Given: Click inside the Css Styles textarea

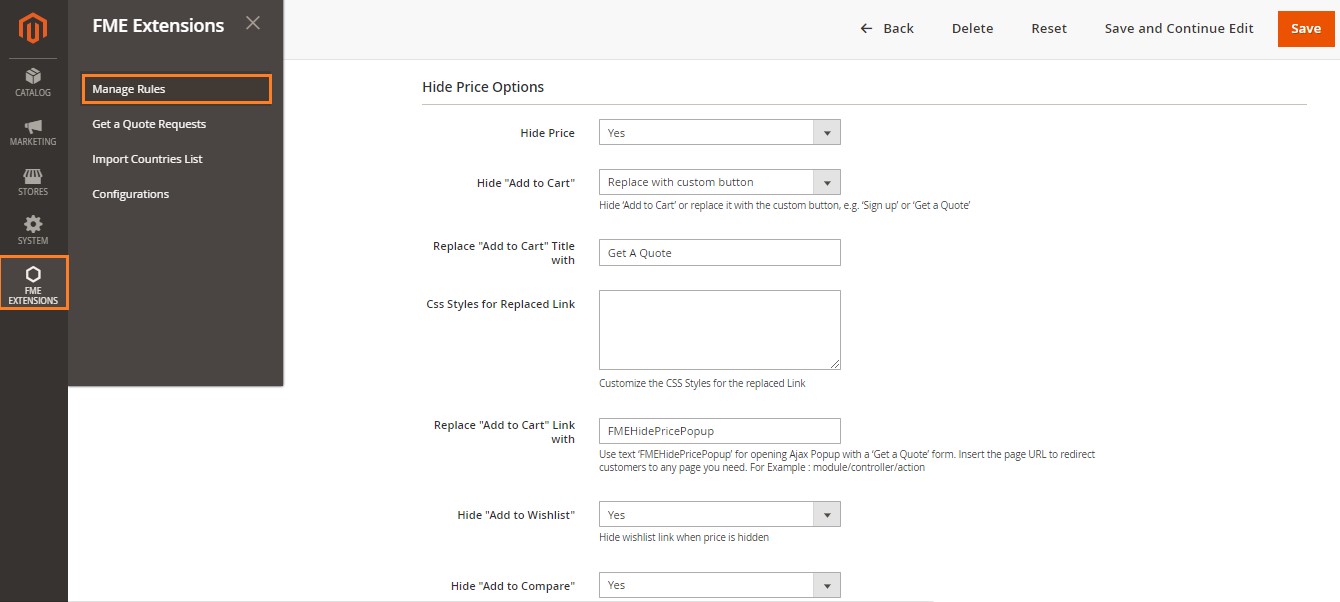Looking at the screenshot, I should tap(718, 328).
